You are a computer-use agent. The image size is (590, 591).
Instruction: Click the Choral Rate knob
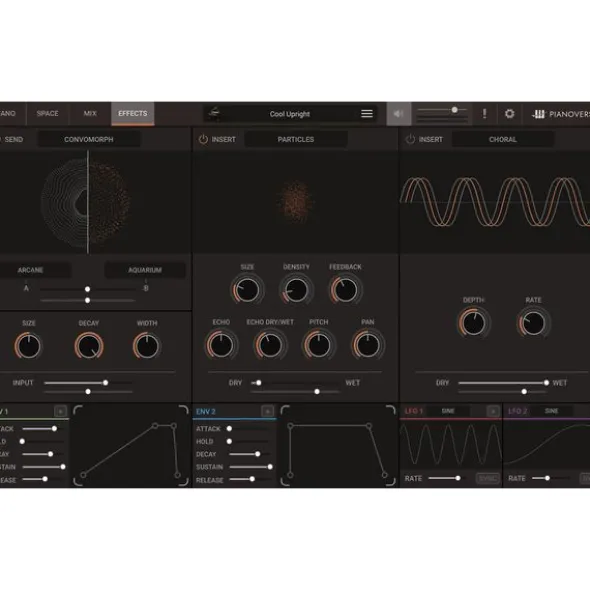tap(533, 323)
